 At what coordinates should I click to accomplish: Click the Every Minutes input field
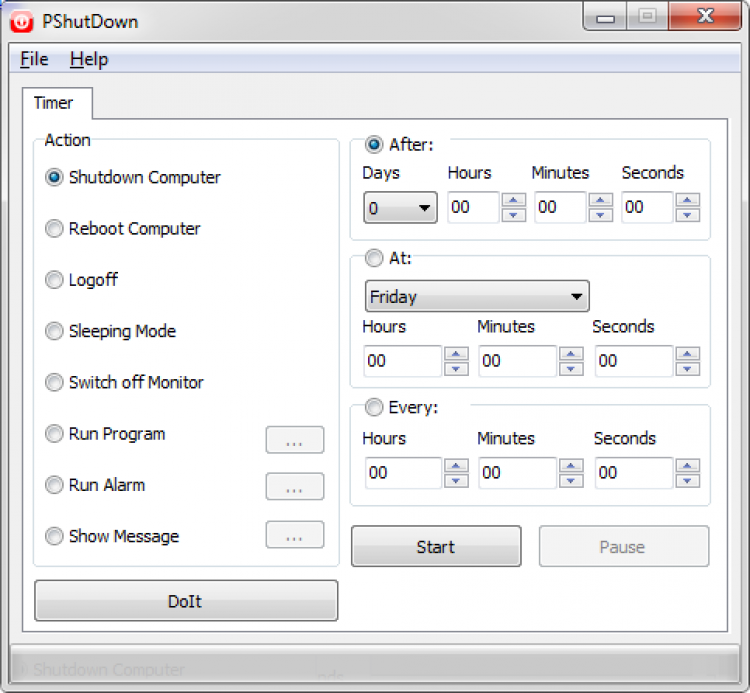tap(518, 473)
